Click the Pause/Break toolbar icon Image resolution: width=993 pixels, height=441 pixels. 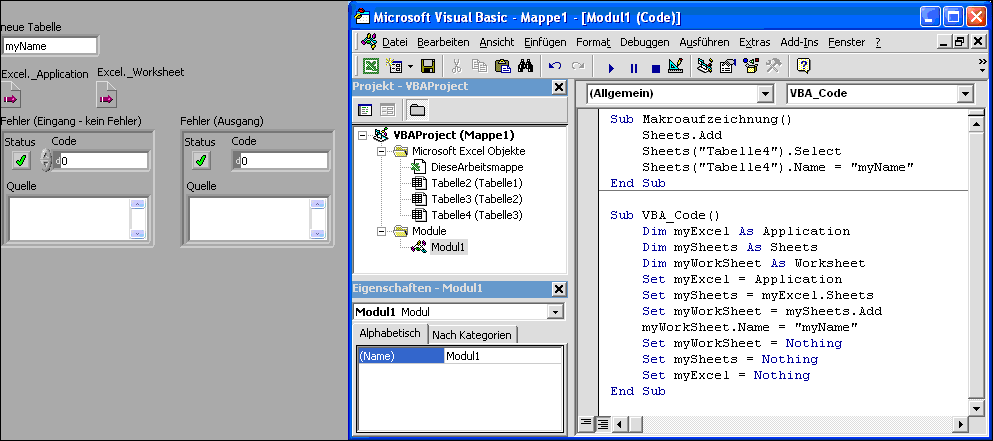(x=633, y=68)
